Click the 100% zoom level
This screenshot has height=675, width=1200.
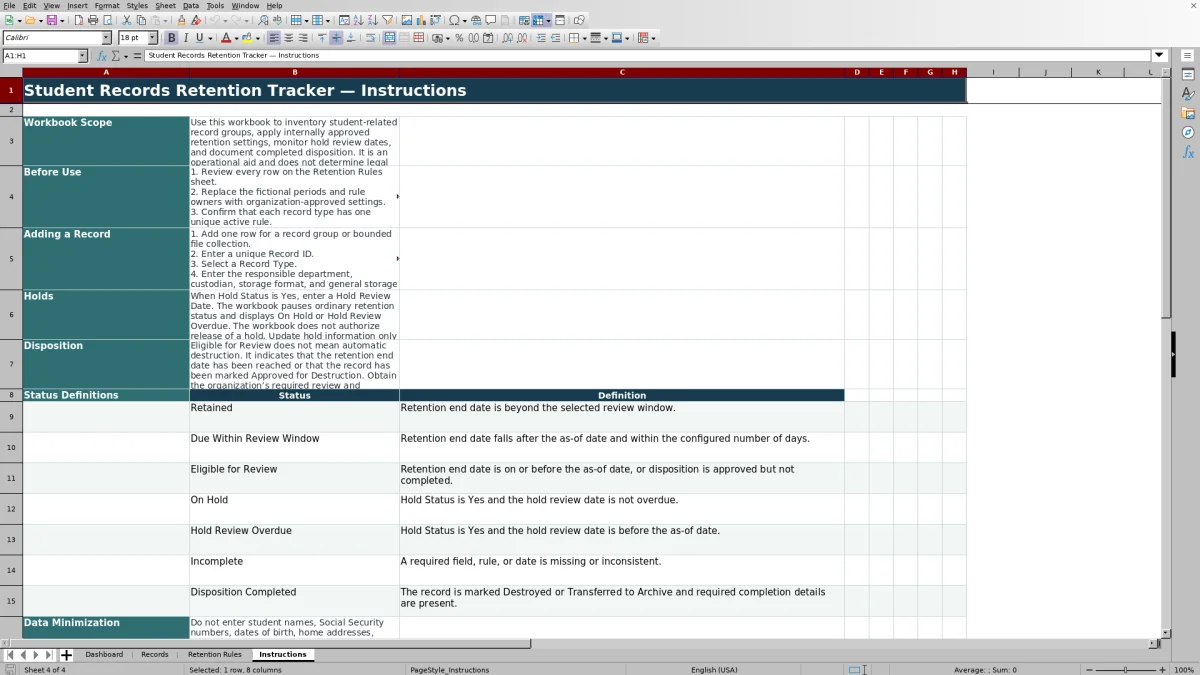coord(1184,670)
